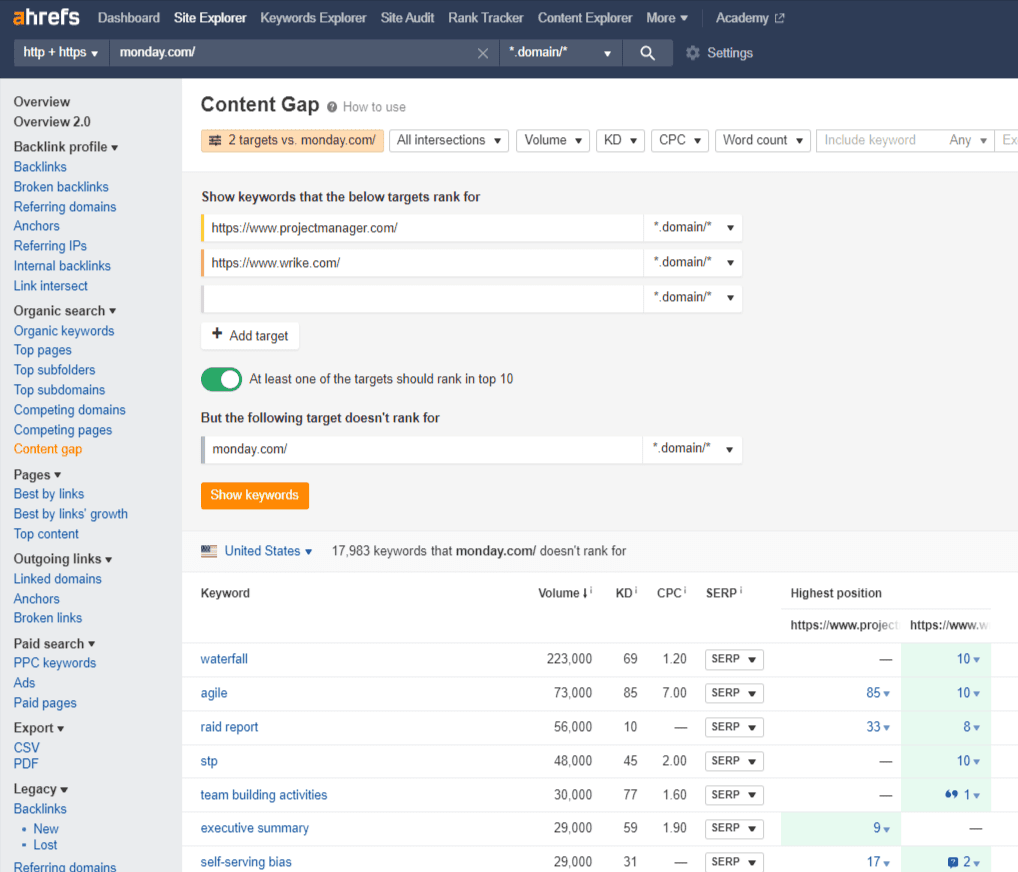1018x872 pixels.
Task: Open Keywords Explorer
Action: click(313, 18)
